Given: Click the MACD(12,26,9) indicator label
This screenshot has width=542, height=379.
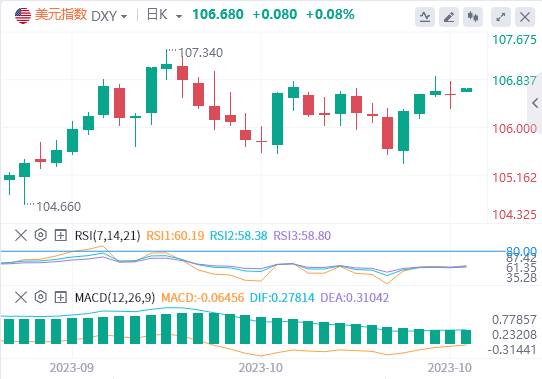Looking at the screenshot, I should click(115, 297).
